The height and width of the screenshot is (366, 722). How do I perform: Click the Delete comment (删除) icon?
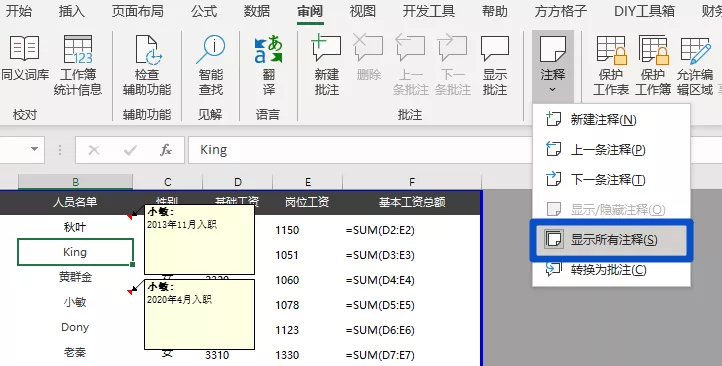(368, 58)
